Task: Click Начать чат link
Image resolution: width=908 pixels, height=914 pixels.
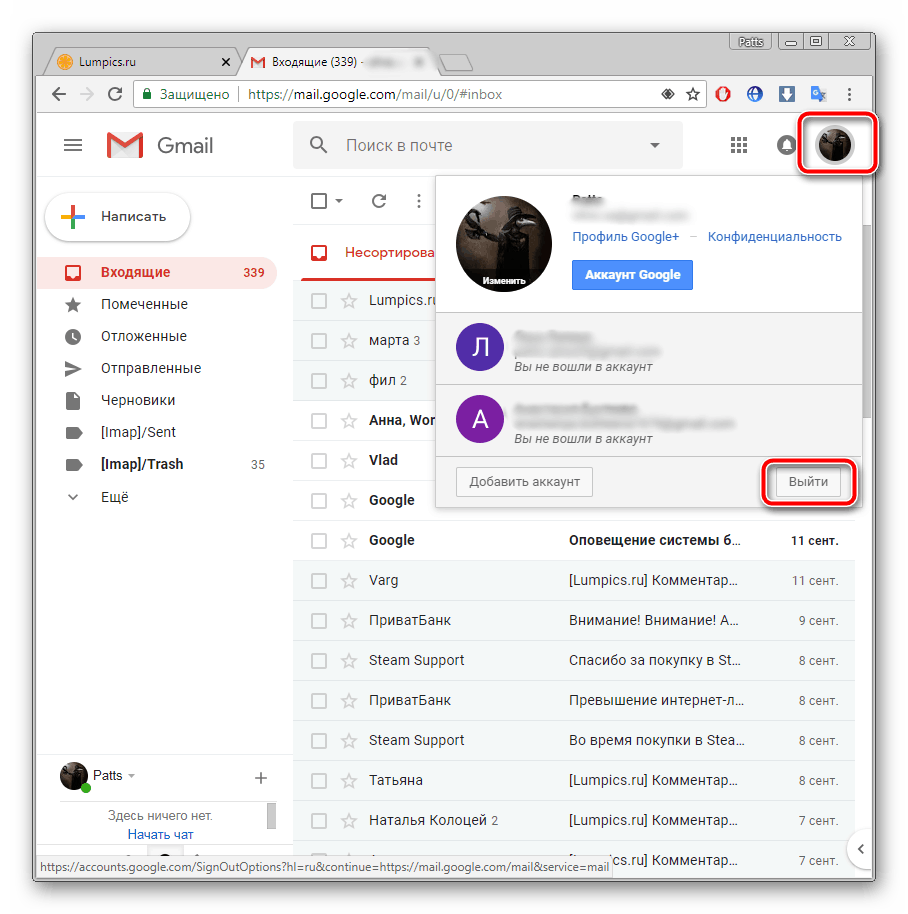Action: (160, 835)
